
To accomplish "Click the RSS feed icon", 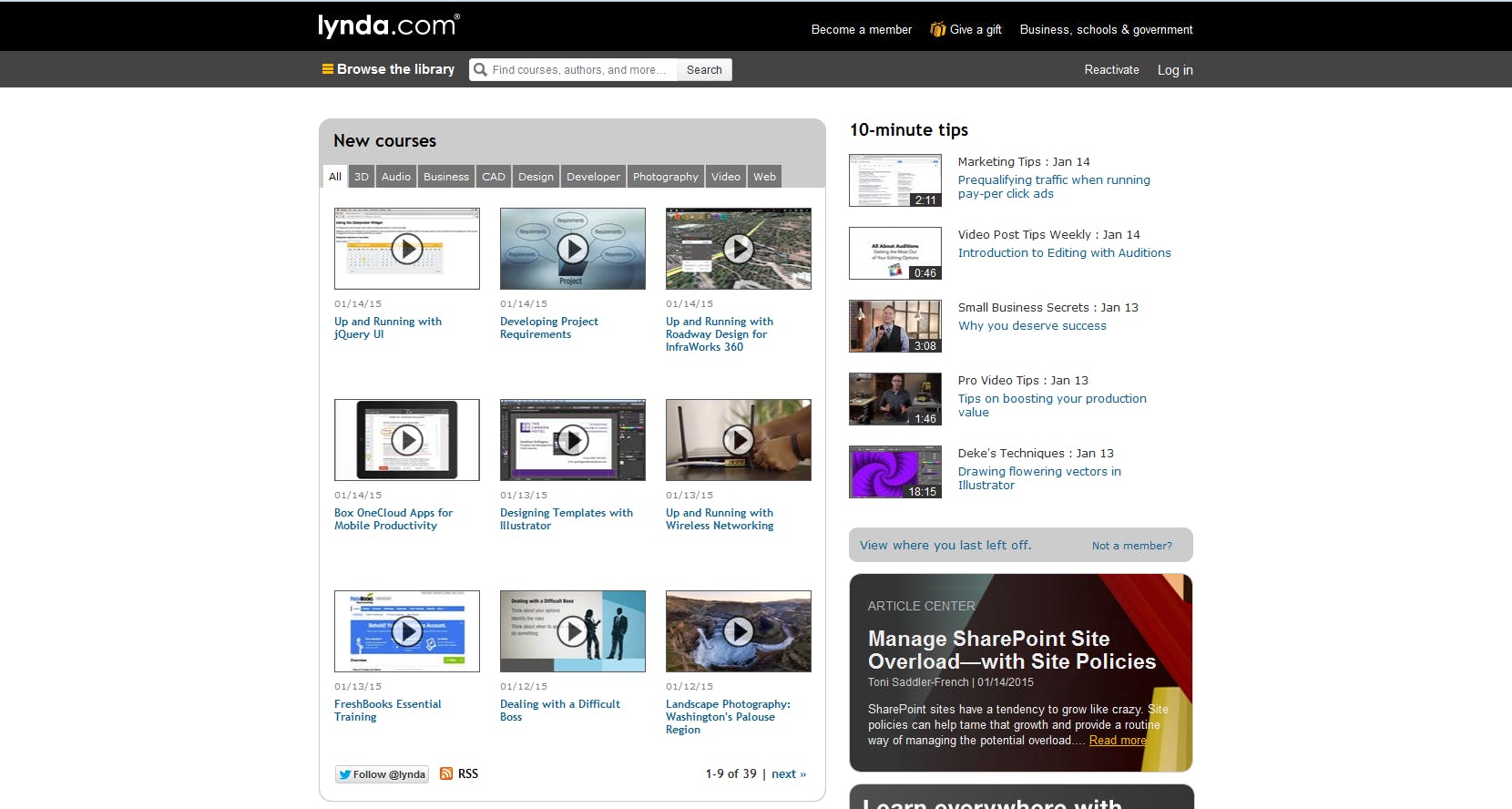I will [446, 773].
